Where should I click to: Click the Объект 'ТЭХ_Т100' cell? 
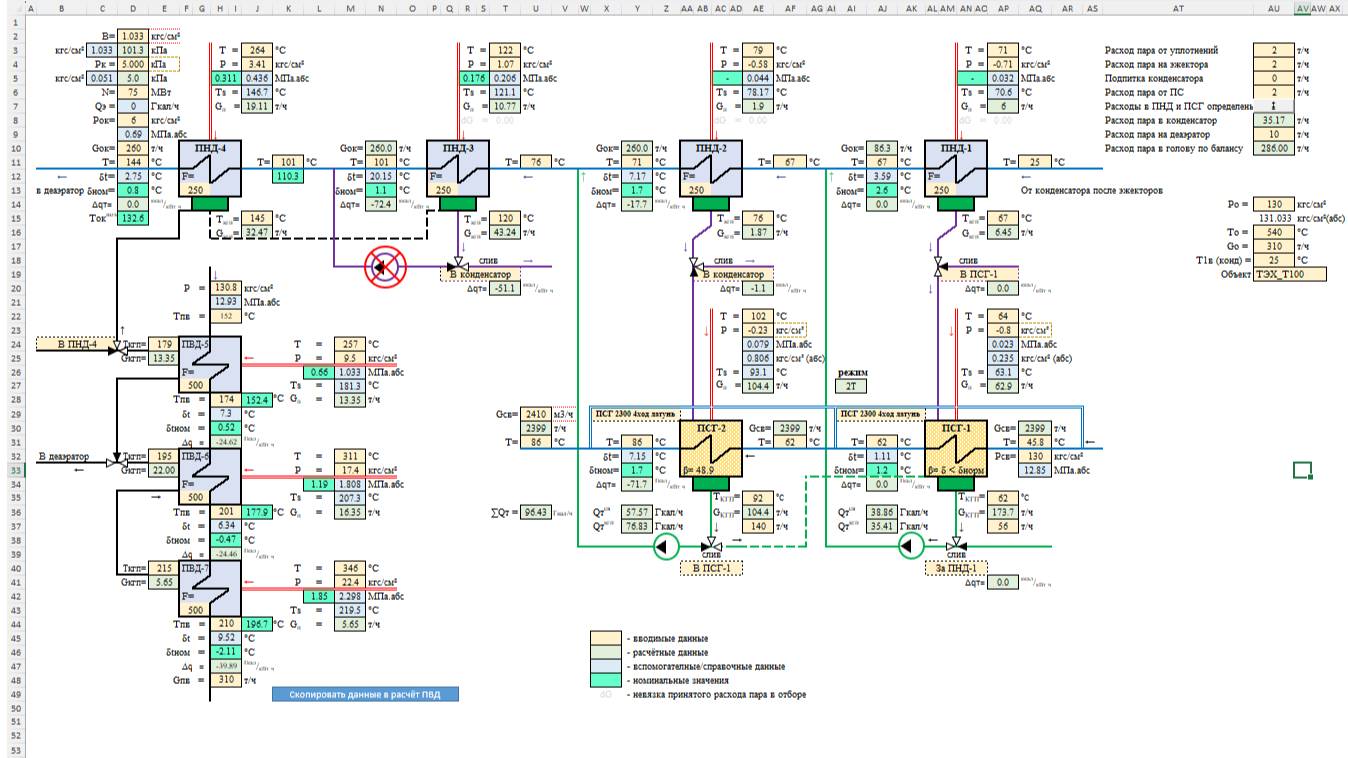point(1292,274)
